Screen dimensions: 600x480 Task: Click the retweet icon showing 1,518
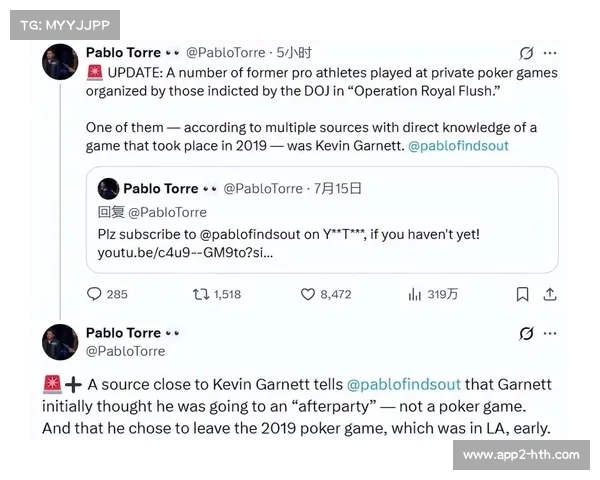tap(200, 294)
